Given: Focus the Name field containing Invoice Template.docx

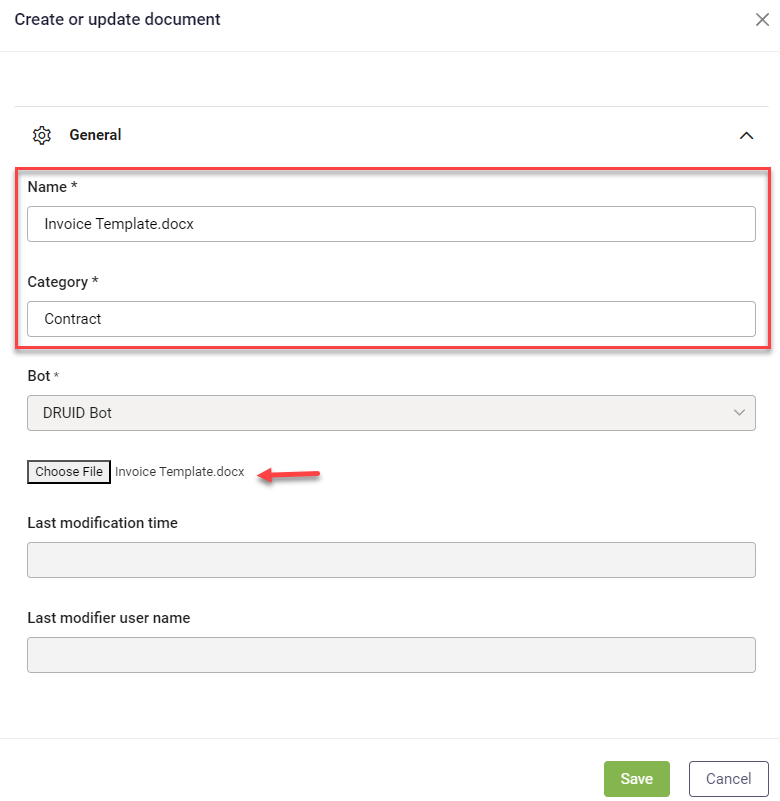Looking at the screenshot, I should click(391, 224).
